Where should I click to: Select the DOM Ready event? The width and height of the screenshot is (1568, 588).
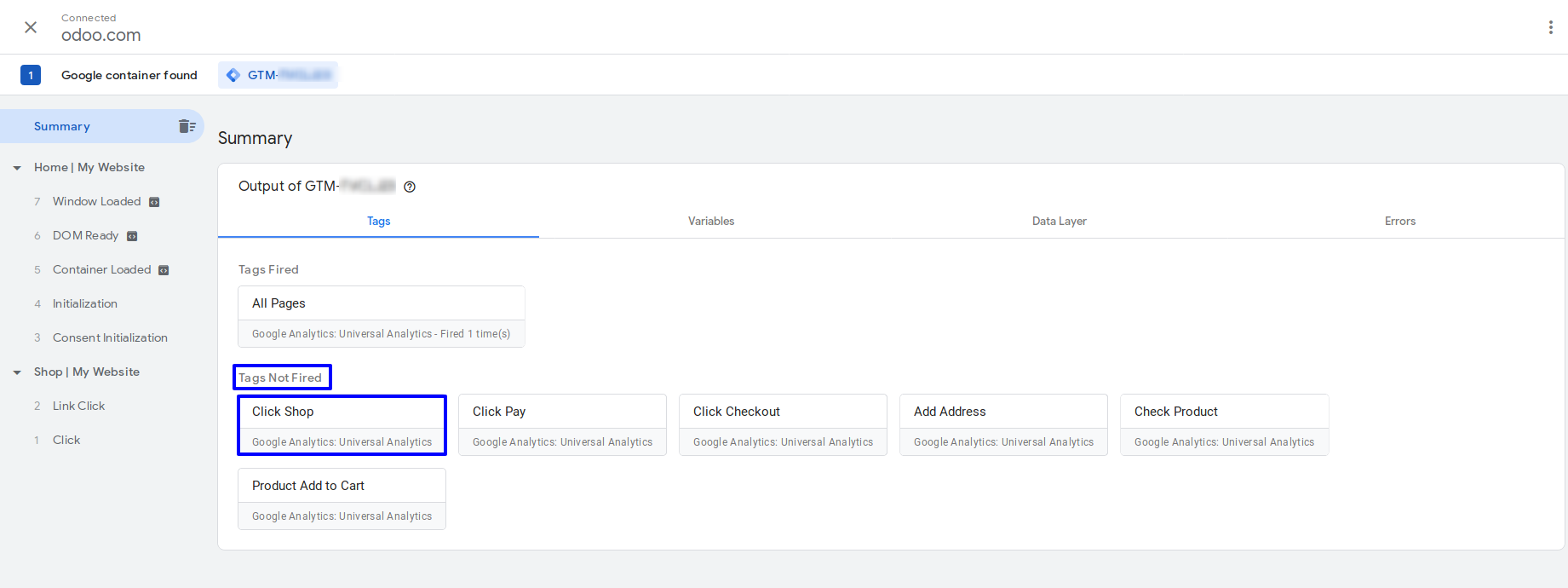[x=85, y=235]
